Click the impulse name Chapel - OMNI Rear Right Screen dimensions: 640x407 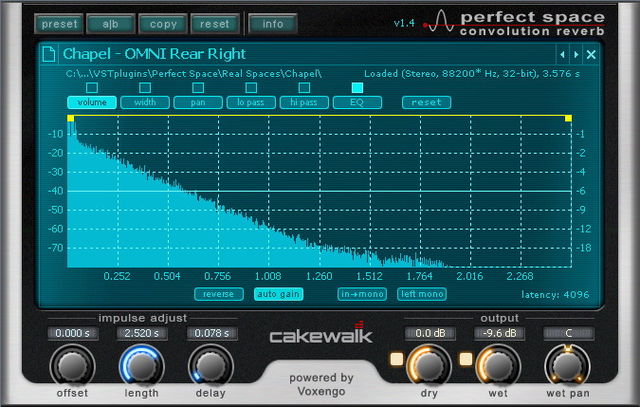click(x=154, y=54)
